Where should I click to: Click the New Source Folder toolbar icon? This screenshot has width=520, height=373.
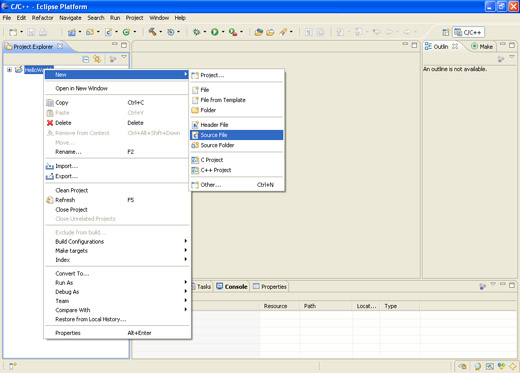tap(90, 32)
